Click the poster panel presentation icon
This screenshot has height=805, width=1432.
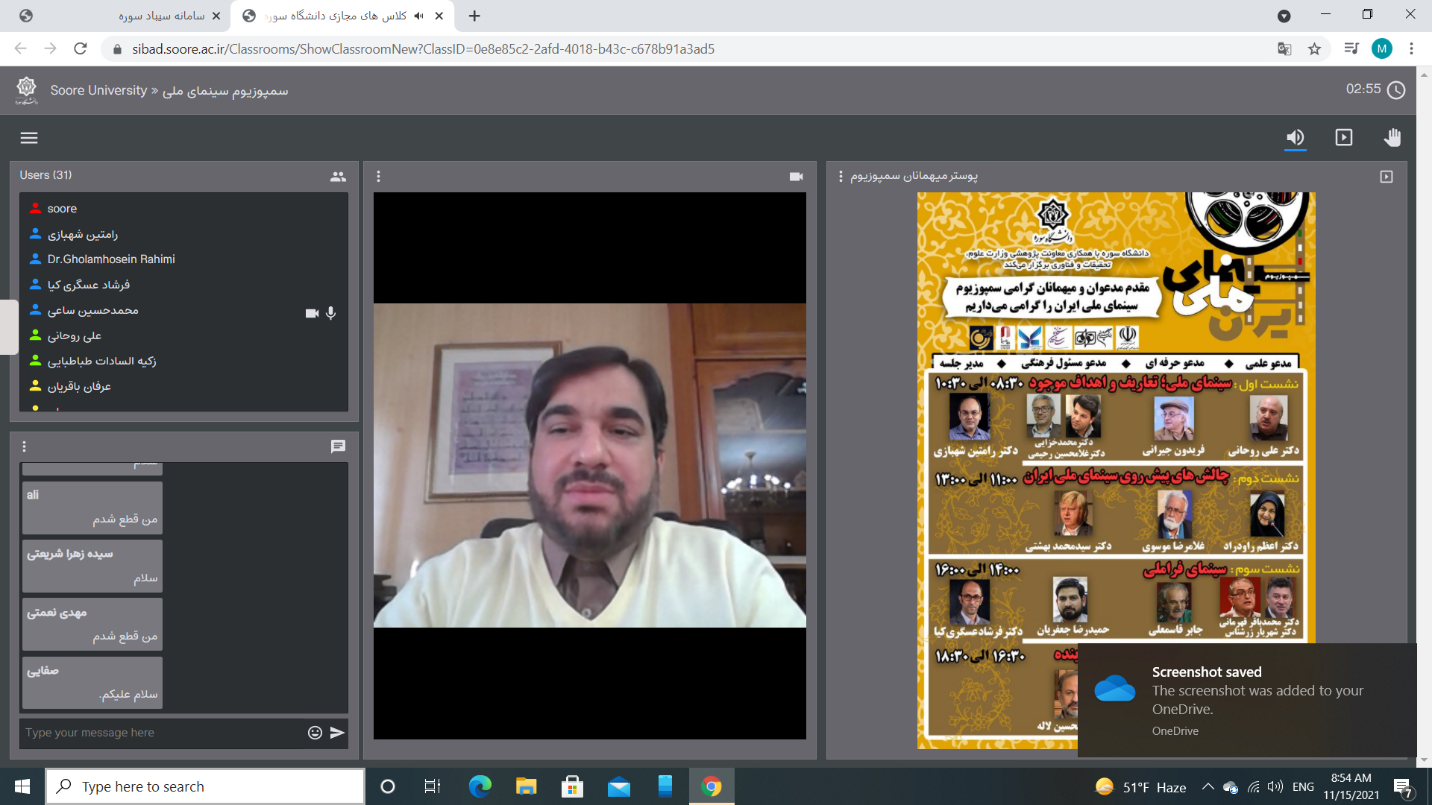pos(1386,177)
